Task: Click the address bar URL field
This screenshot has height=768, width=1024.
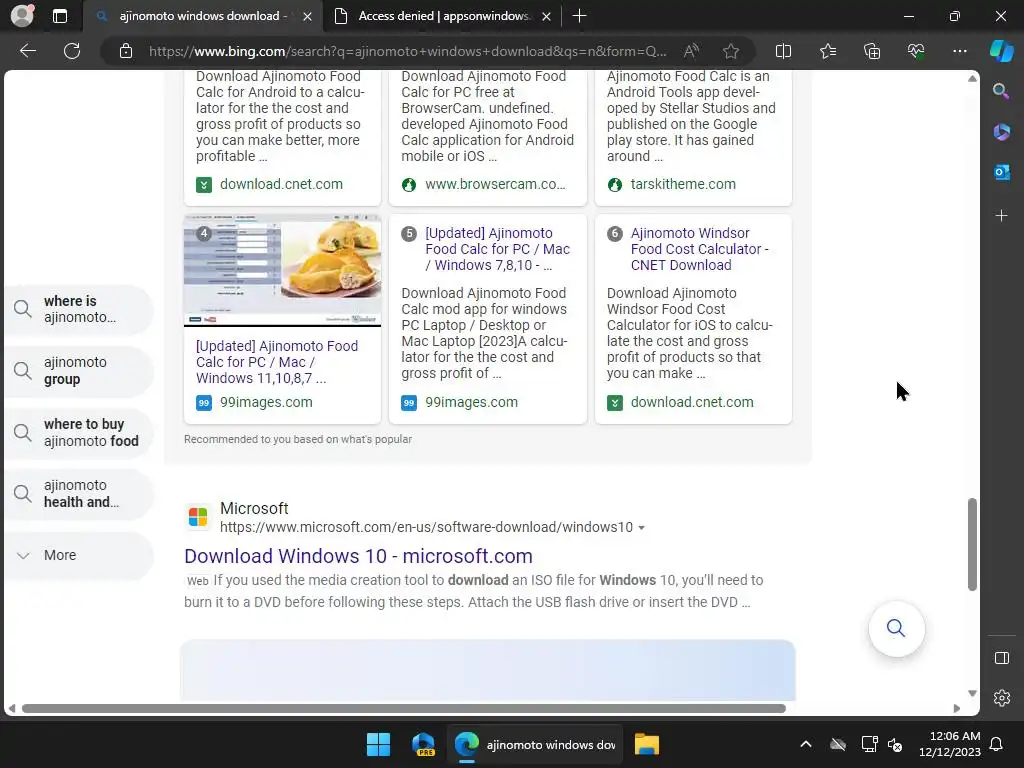Action: [x=407, y=51]
